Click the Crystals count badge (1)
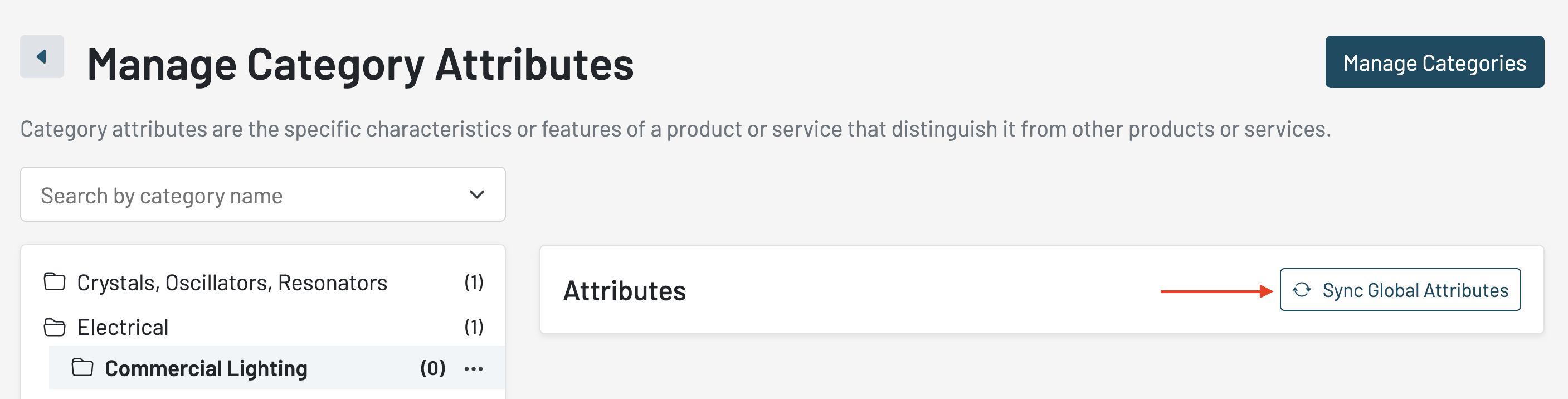 click(x=474, y=282)
